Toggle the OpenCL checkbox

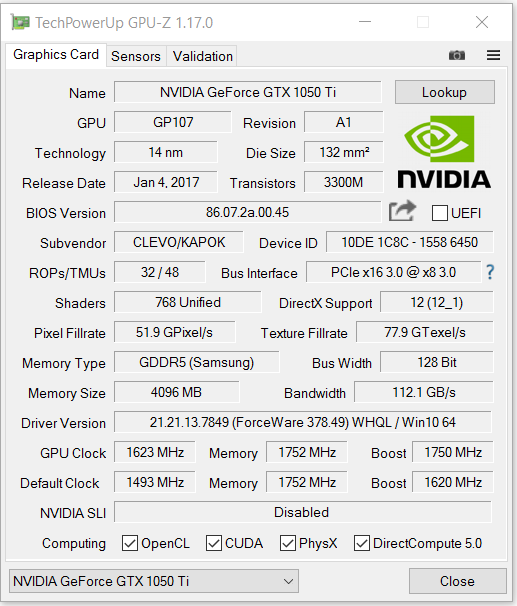(129, 543)
